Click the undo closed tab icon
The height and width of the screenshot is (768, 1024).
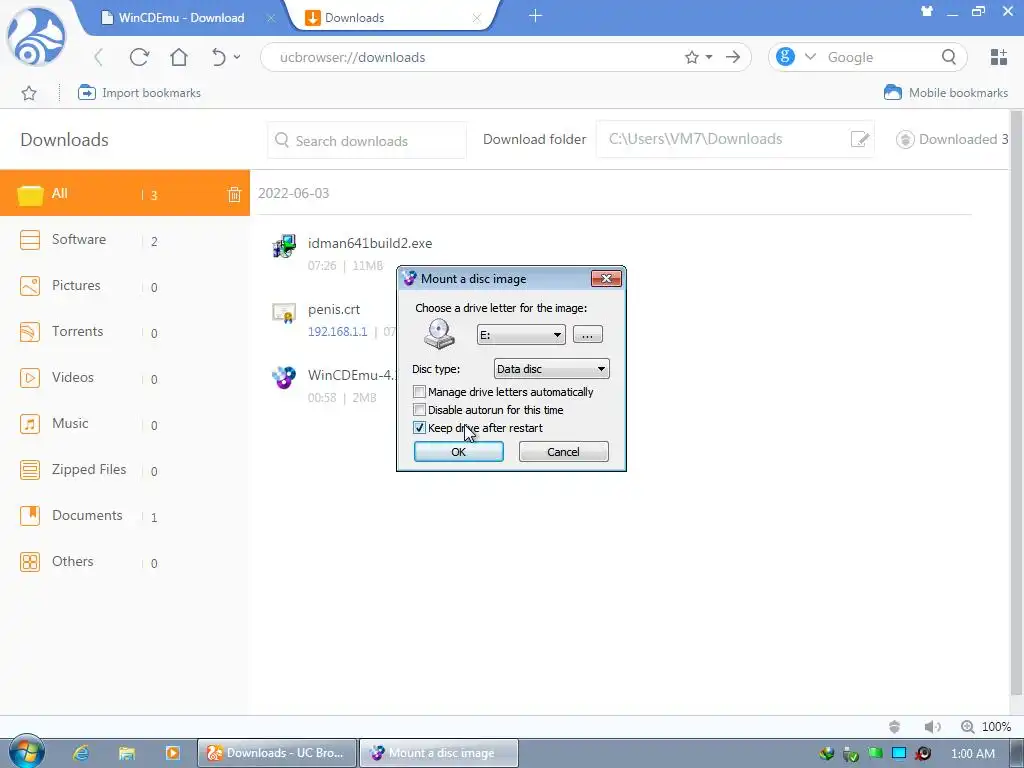[218, 57]
